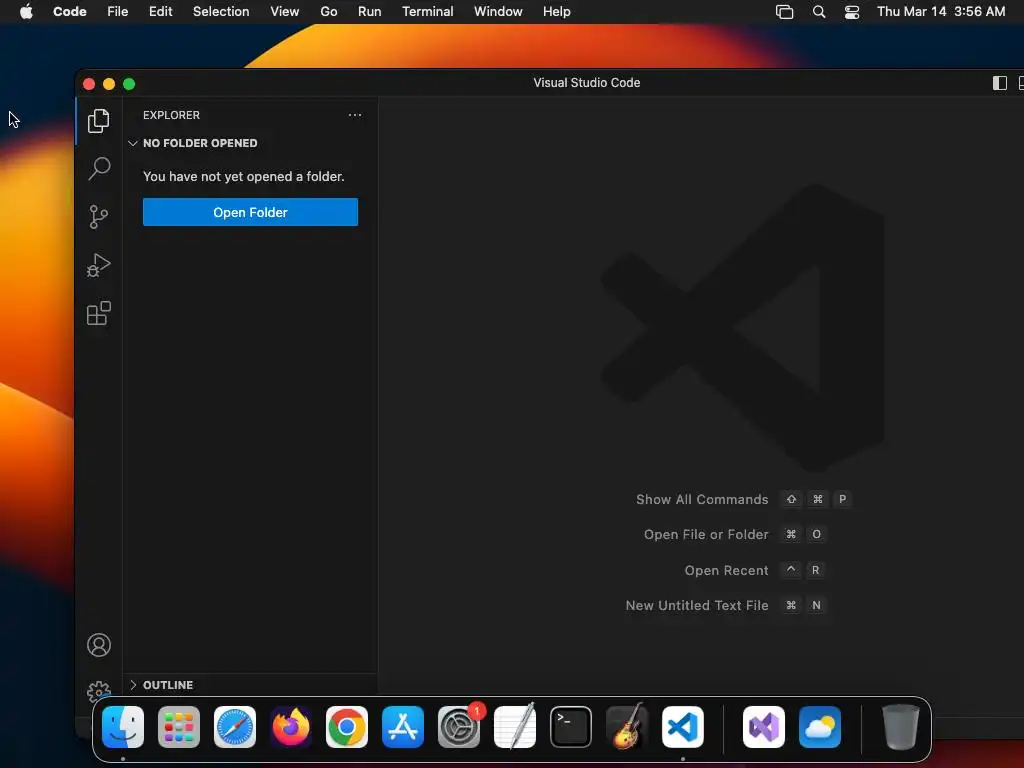Open Terminal from the Dock

pos(571,727)
